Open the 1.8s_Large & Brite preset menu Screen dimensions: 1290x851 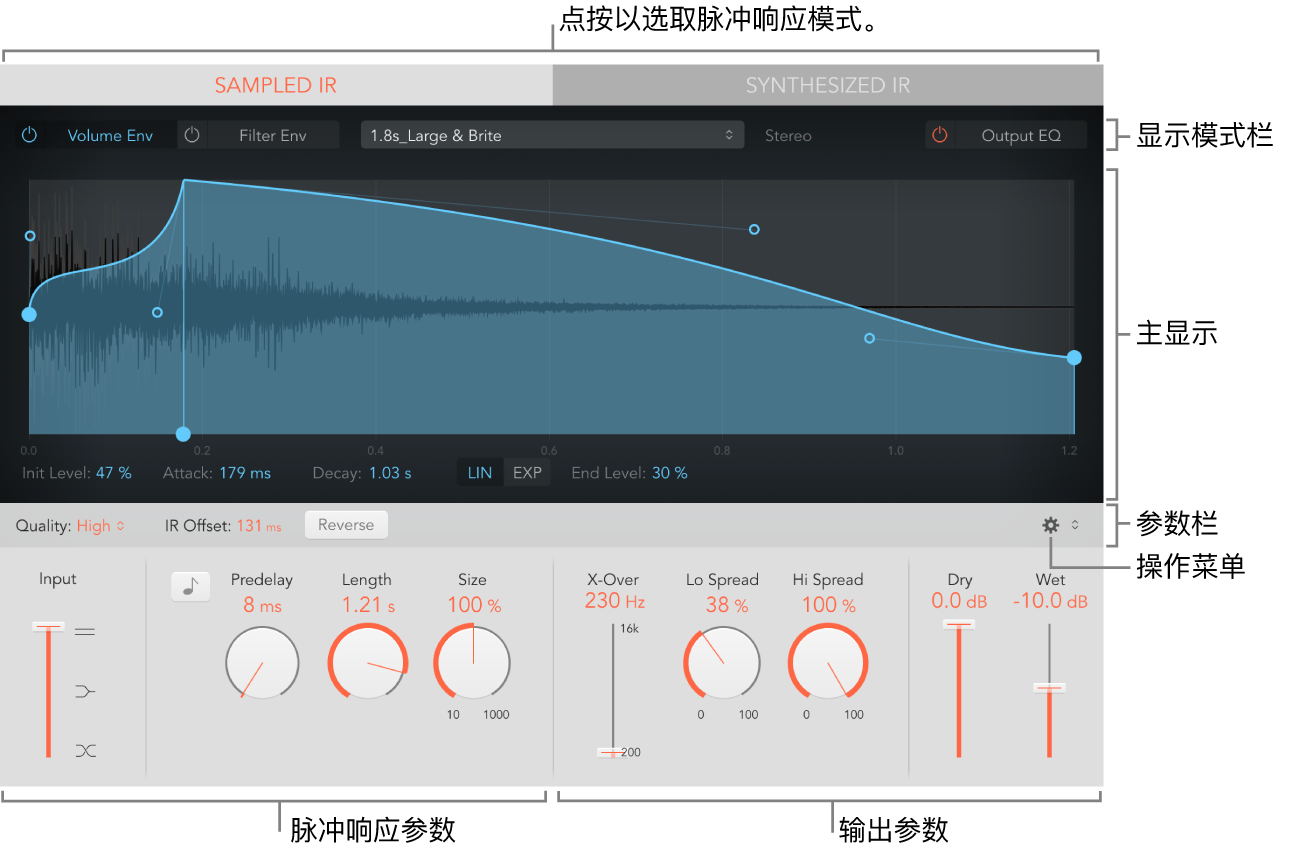(552, 134)
